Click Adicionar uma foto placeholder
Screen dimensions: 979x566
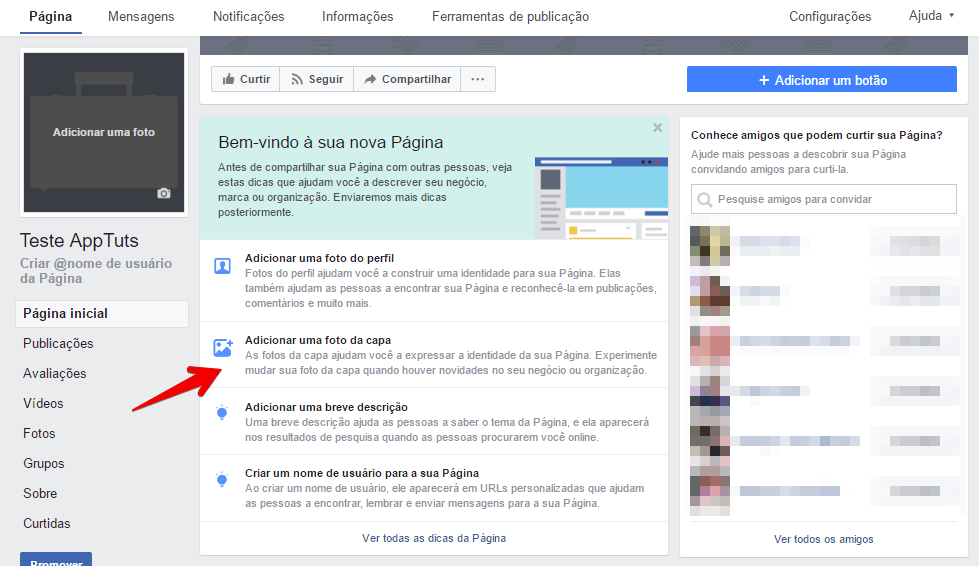coord(104,132)
